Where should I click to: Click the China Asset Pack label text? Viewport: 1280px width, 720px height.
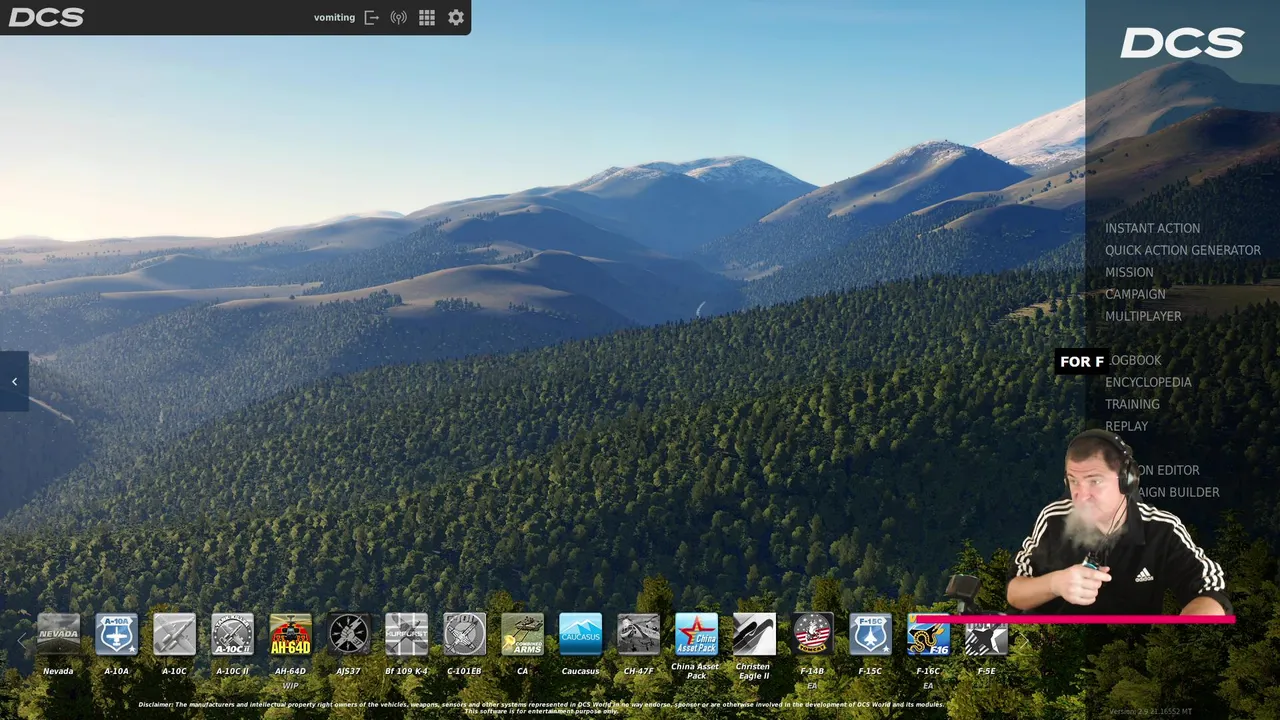pos(695,671)
